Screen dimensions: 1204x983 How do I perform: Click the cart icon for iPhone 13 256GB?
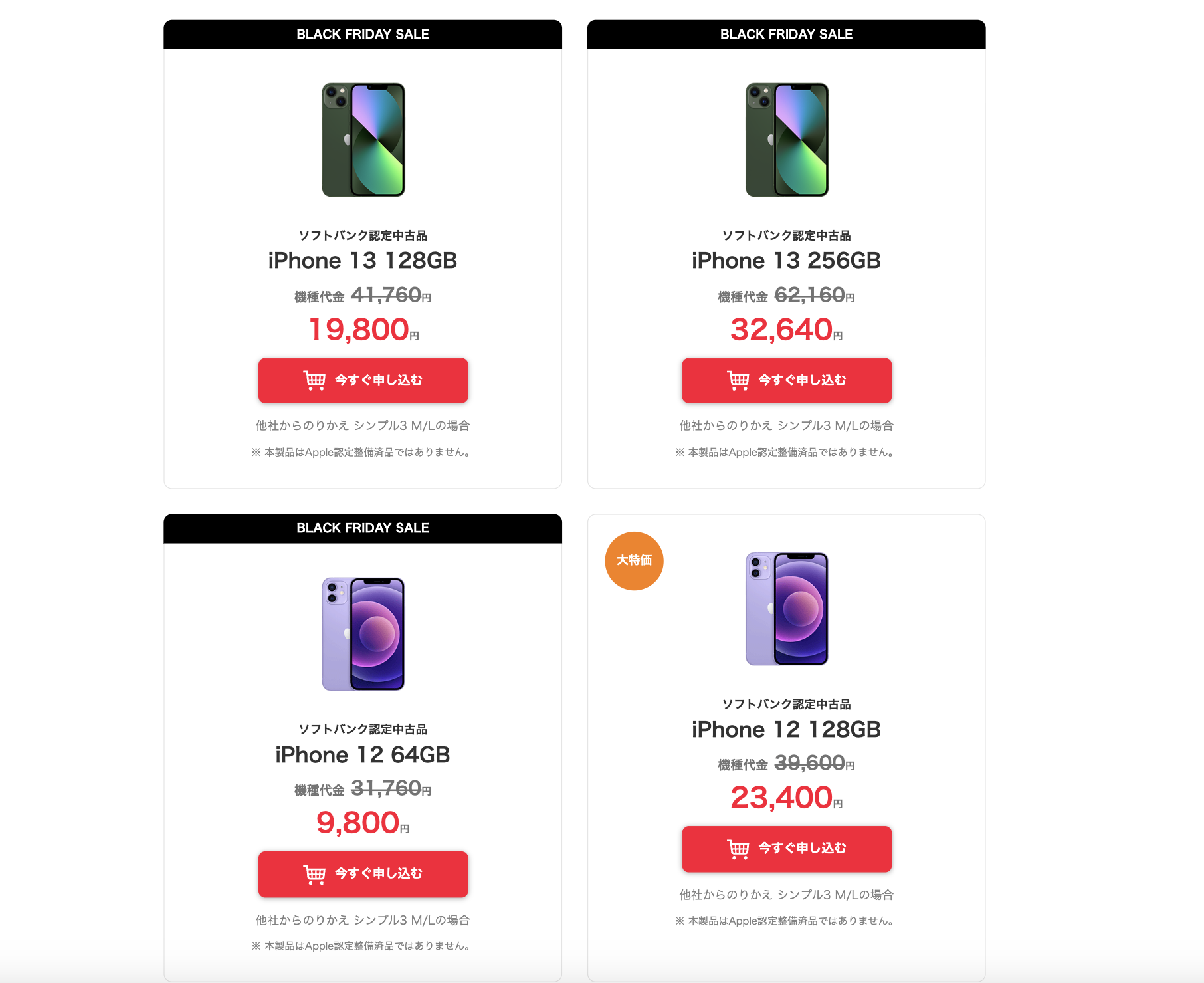point(738,380)
